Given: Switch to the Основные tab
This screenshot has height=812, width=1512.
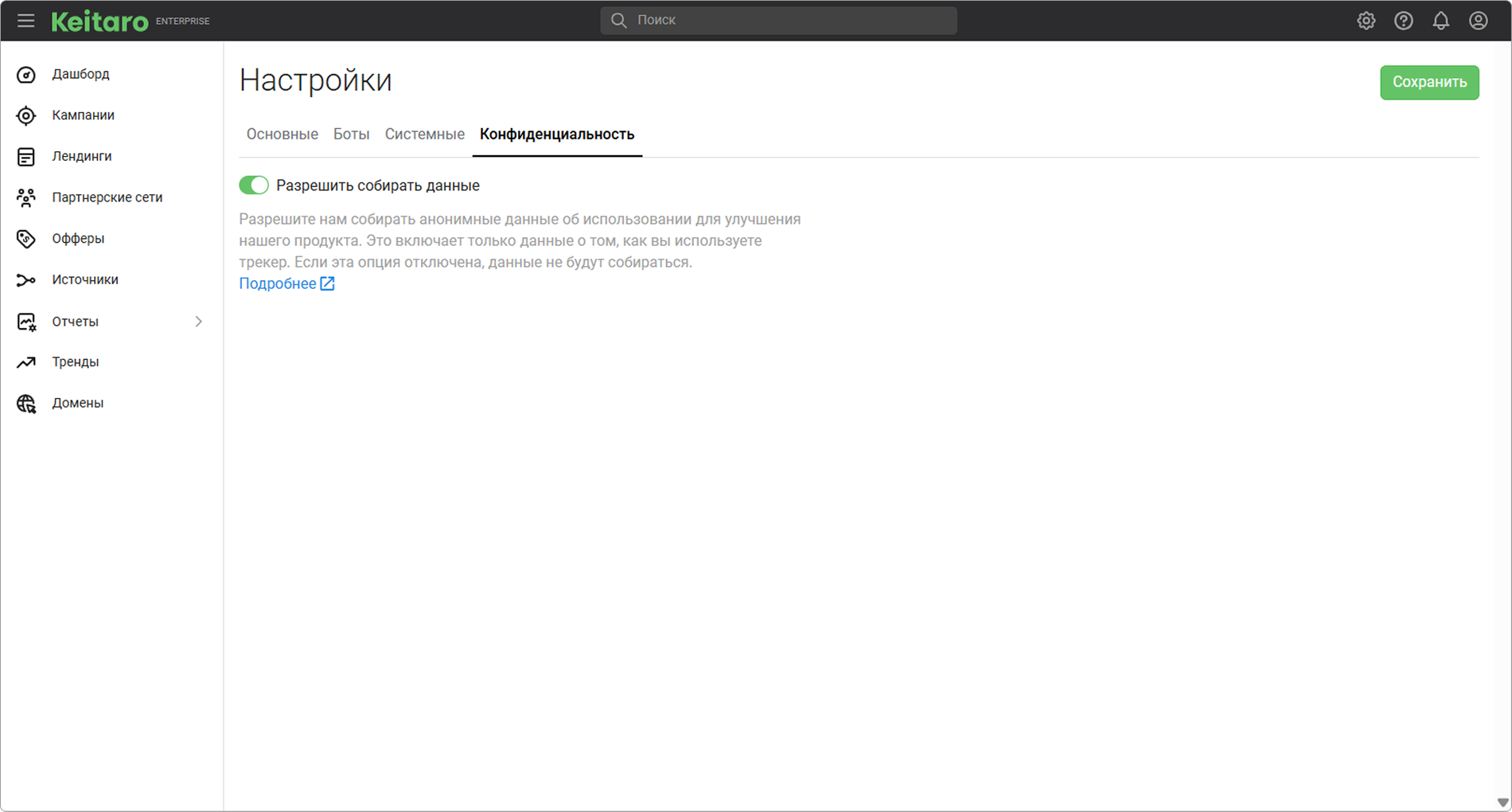Looking at the screenshot, I should coord(282,135).
